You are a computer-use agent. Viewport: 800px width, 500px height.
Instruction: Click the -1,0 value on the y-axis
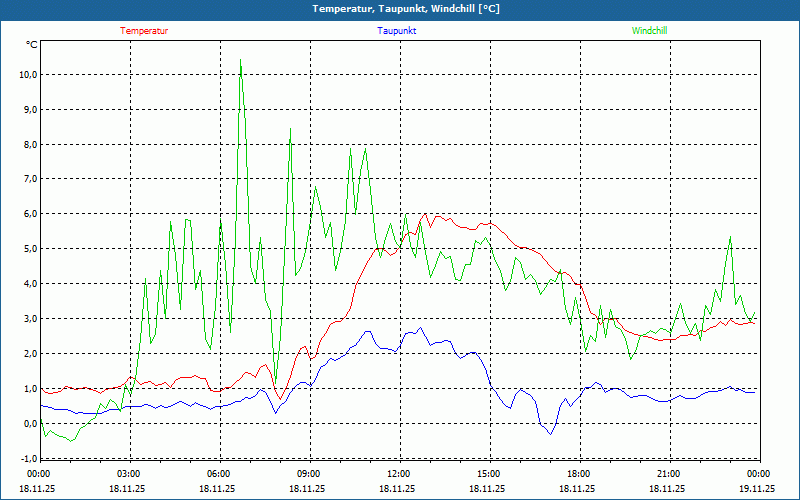click(28, 458)
